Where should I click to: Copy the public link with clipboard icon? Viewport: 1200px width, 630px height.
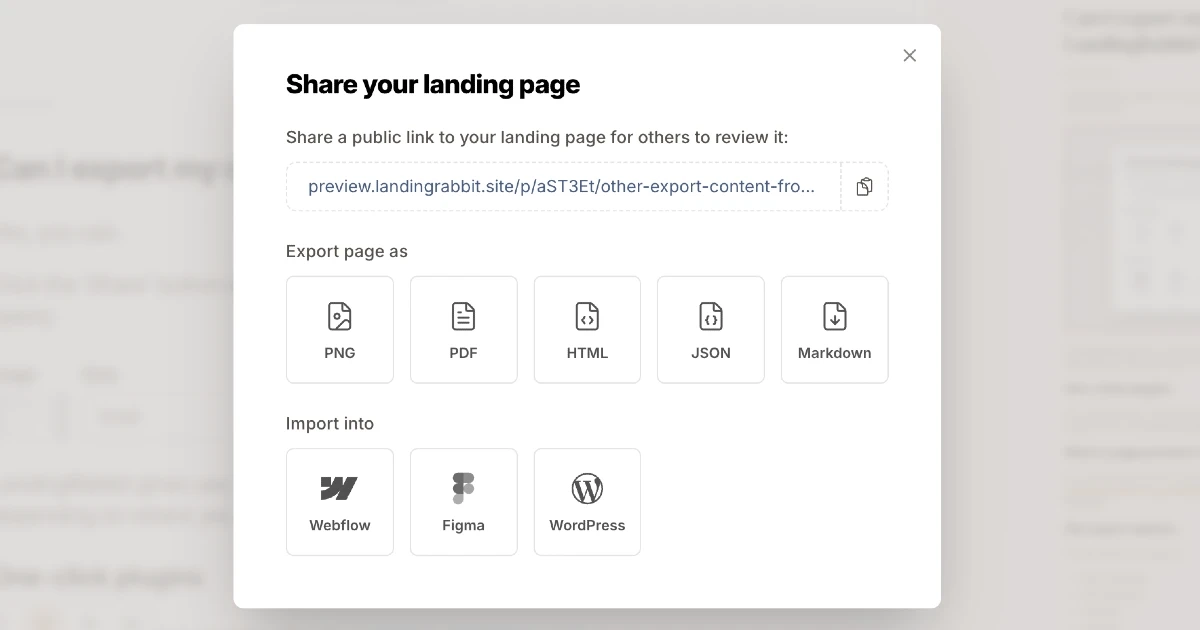864,187
